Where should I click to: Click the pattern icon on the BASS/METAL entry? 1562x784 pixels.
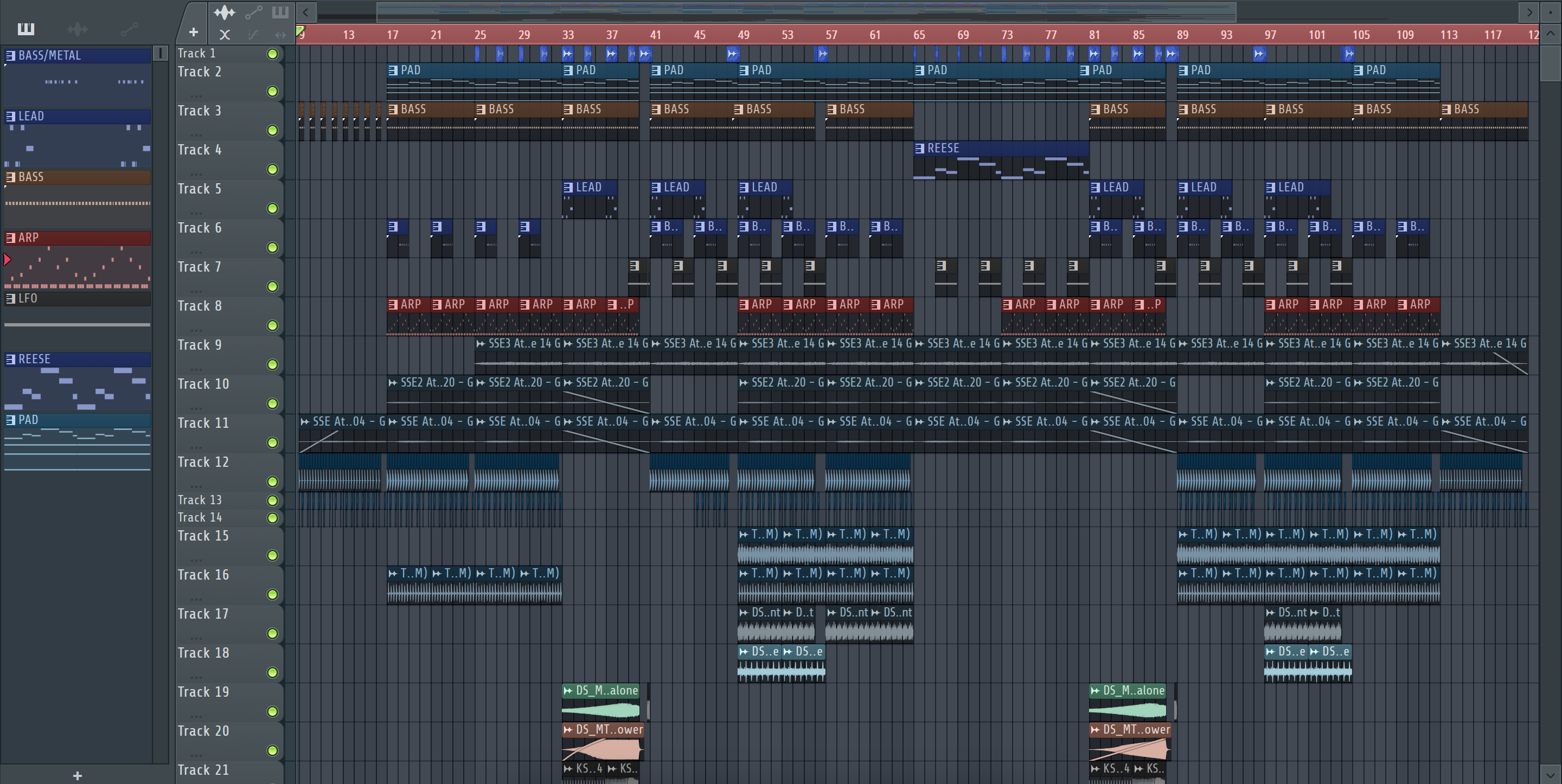click(10, 56)
